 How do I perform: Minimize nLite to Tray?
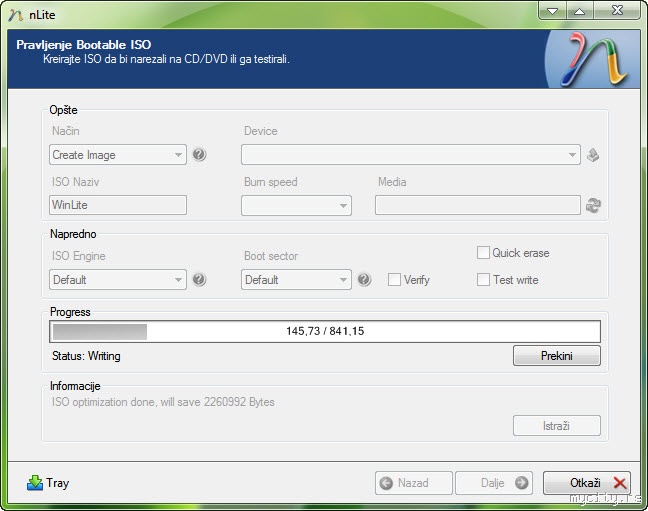point(48,483)
